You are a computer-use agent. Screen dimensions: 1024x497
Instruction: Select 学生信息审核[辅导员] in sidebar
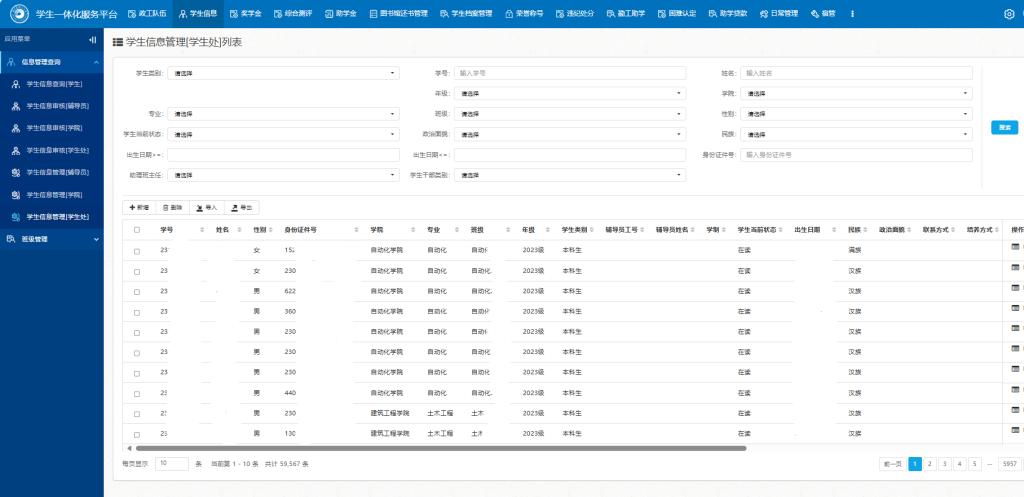(57, 106)
